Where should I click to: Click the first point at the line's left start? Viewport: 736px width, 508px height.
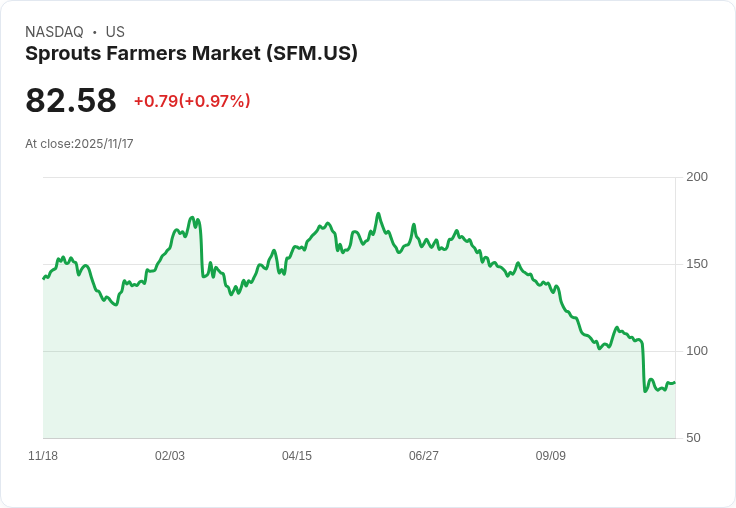pos(43,278)
